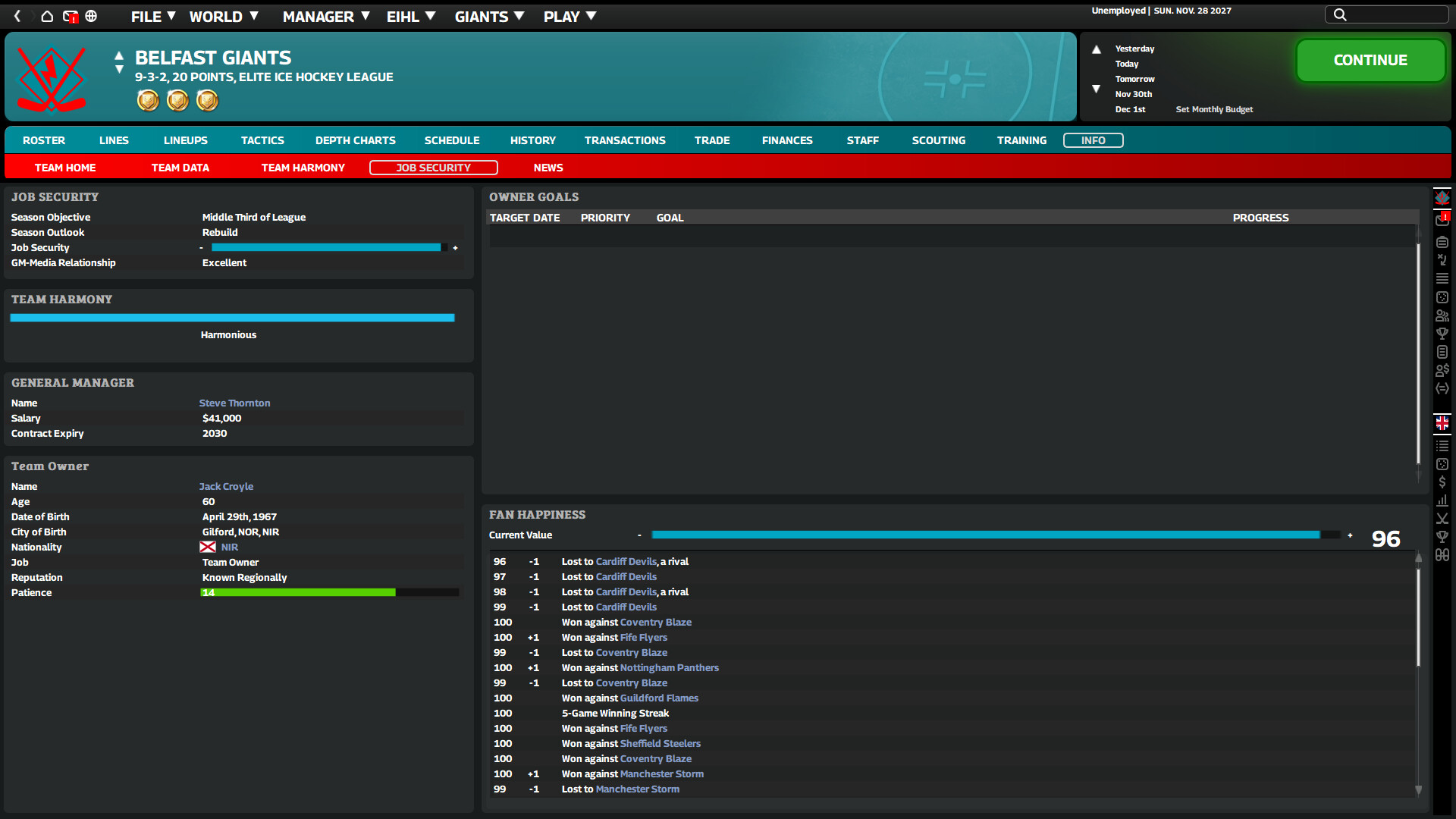1456x819 pixels.
Task: Click the crossed hockey sticks icon in sidebar
Action: click(1442, 519)
